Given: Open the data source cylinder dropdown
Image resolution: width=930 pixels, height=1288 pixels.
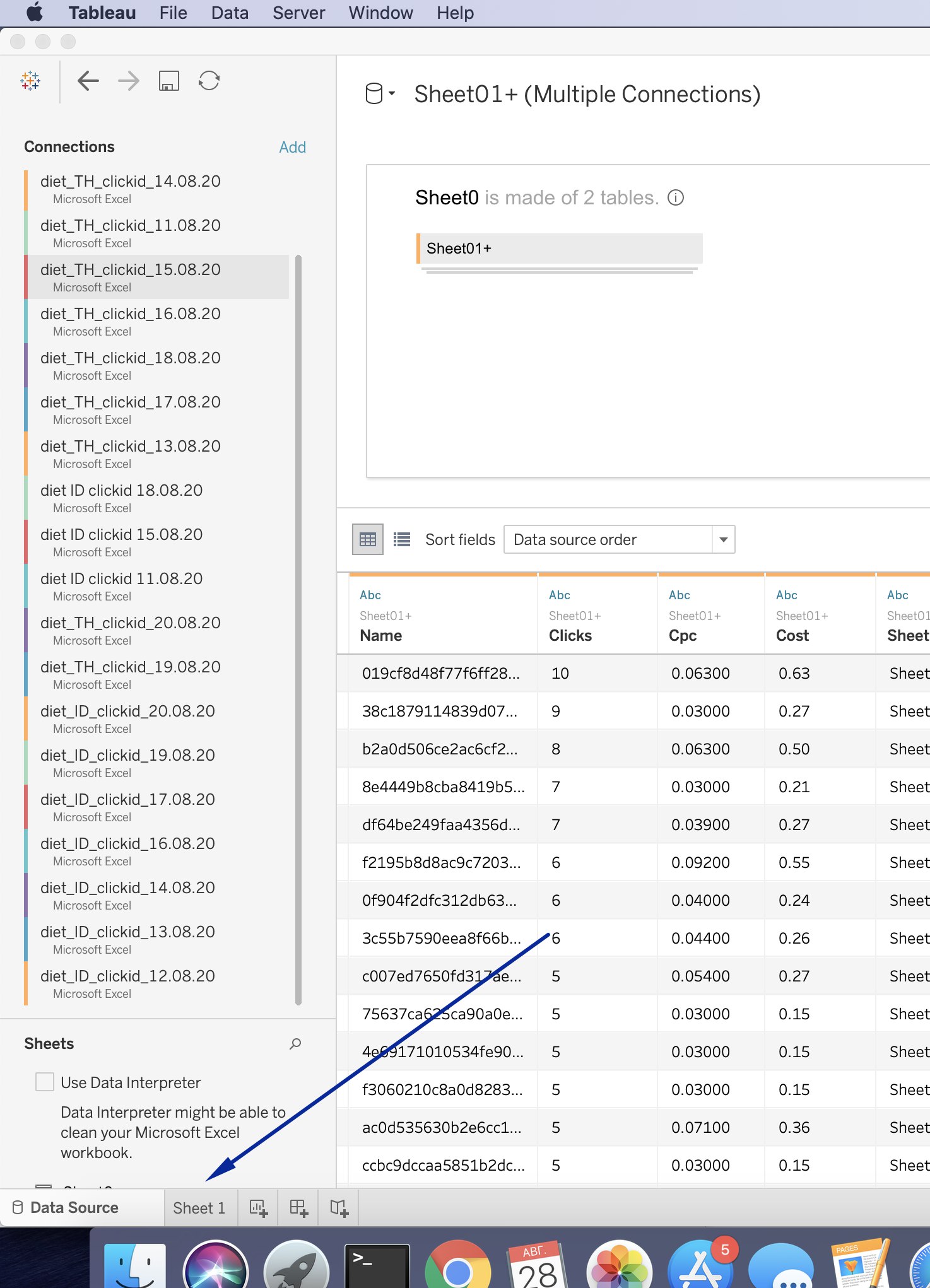Looking at the screenshot, I should point(380,94).
